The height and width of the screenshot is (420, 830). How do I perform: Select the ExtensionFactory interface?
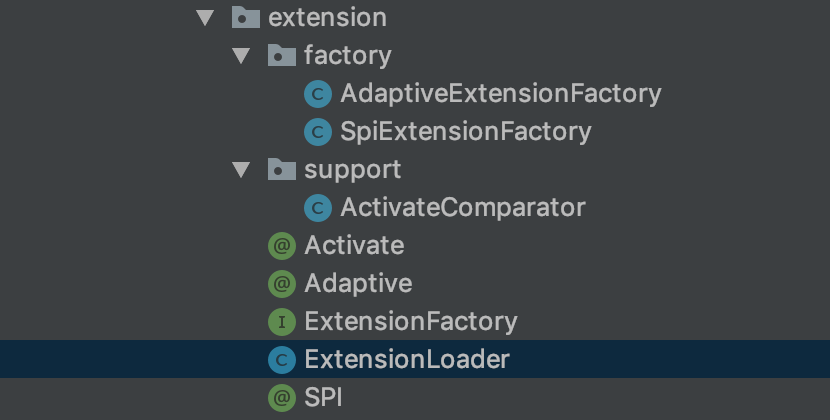pyautogui.click(x=410, y=322)
